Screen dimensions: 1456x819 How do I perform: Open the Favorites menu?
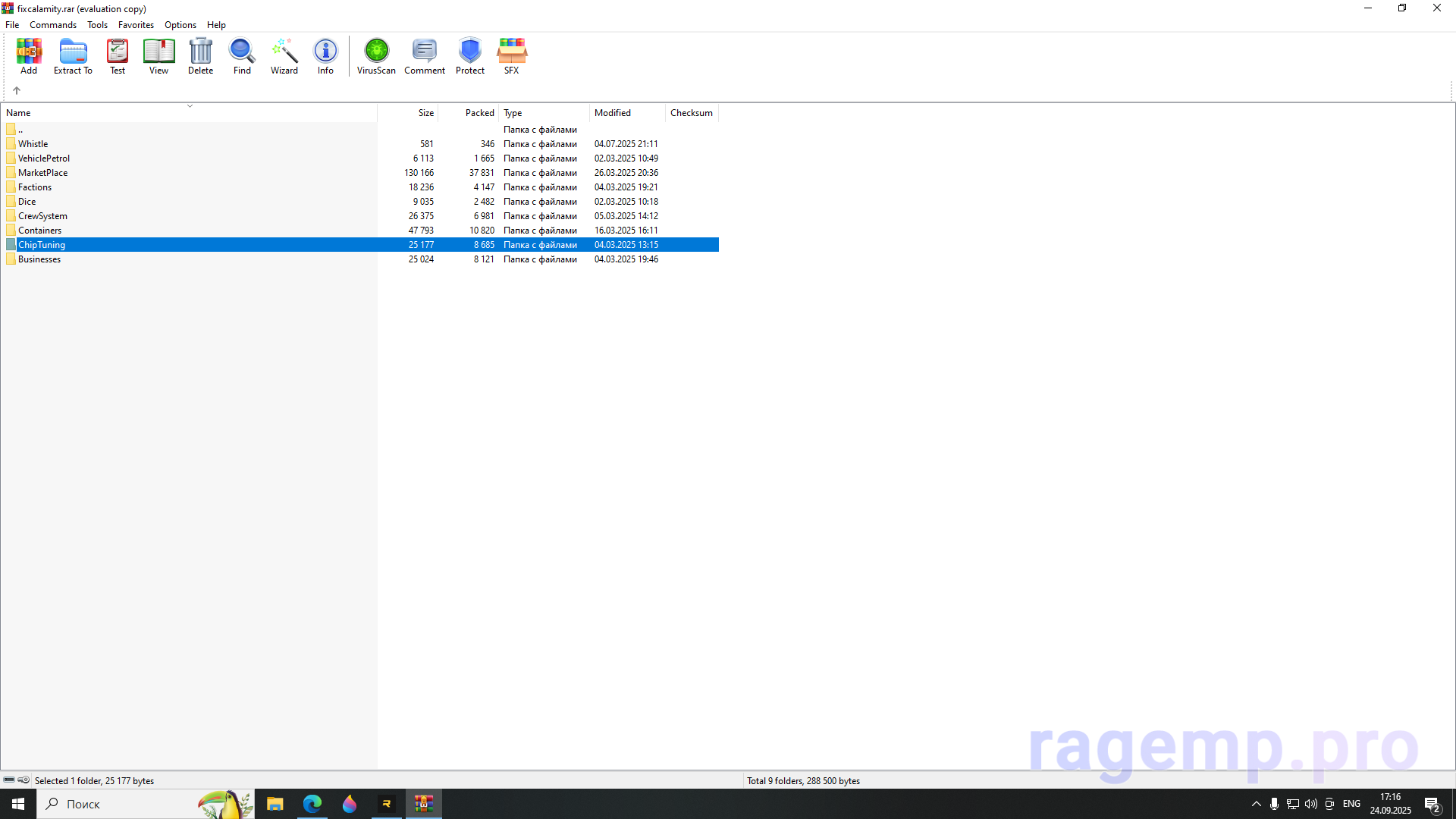tap(136, 25)
